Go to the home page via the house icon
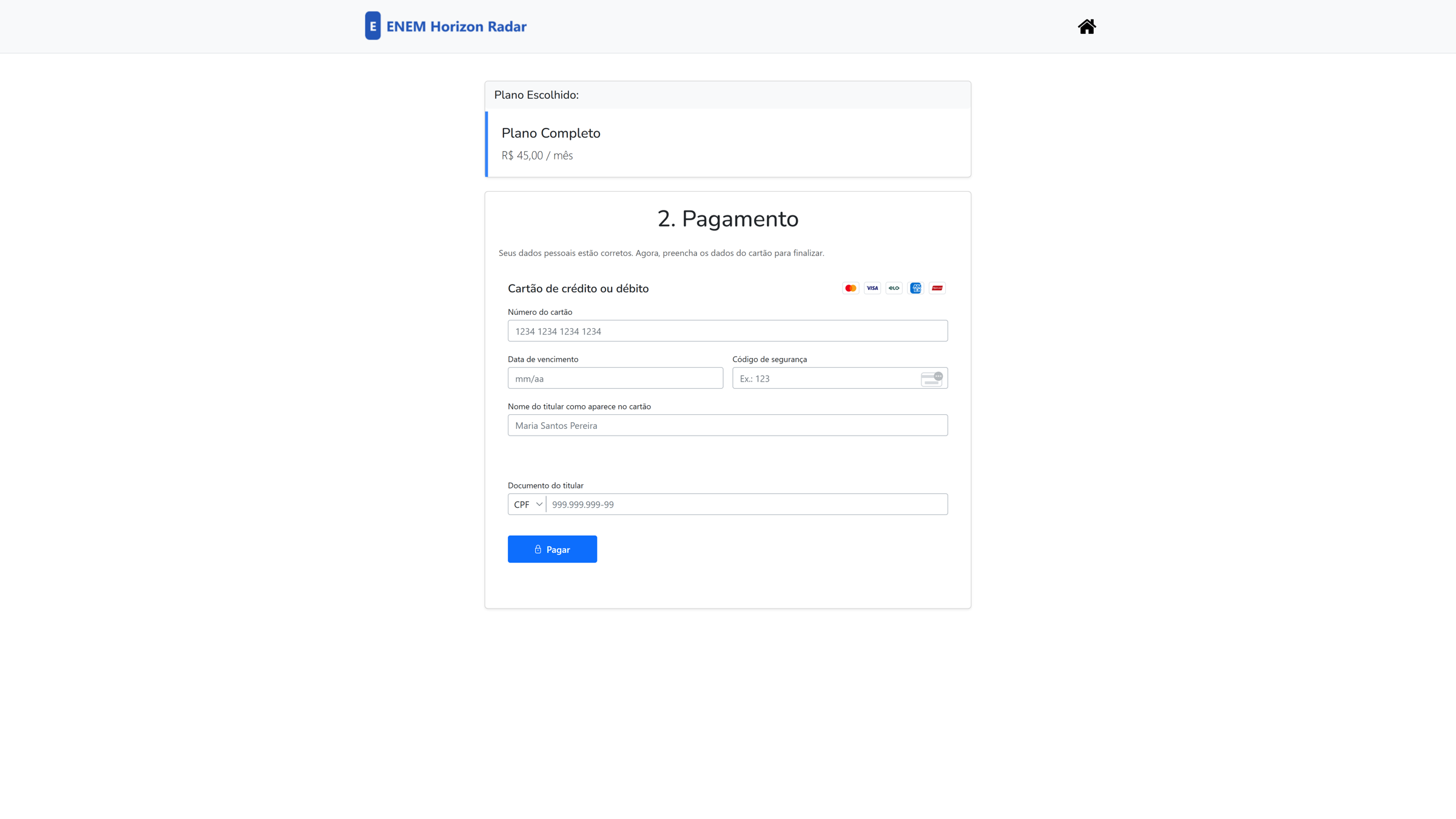This screenshot has height=819, width=1456. point(1087,27)
